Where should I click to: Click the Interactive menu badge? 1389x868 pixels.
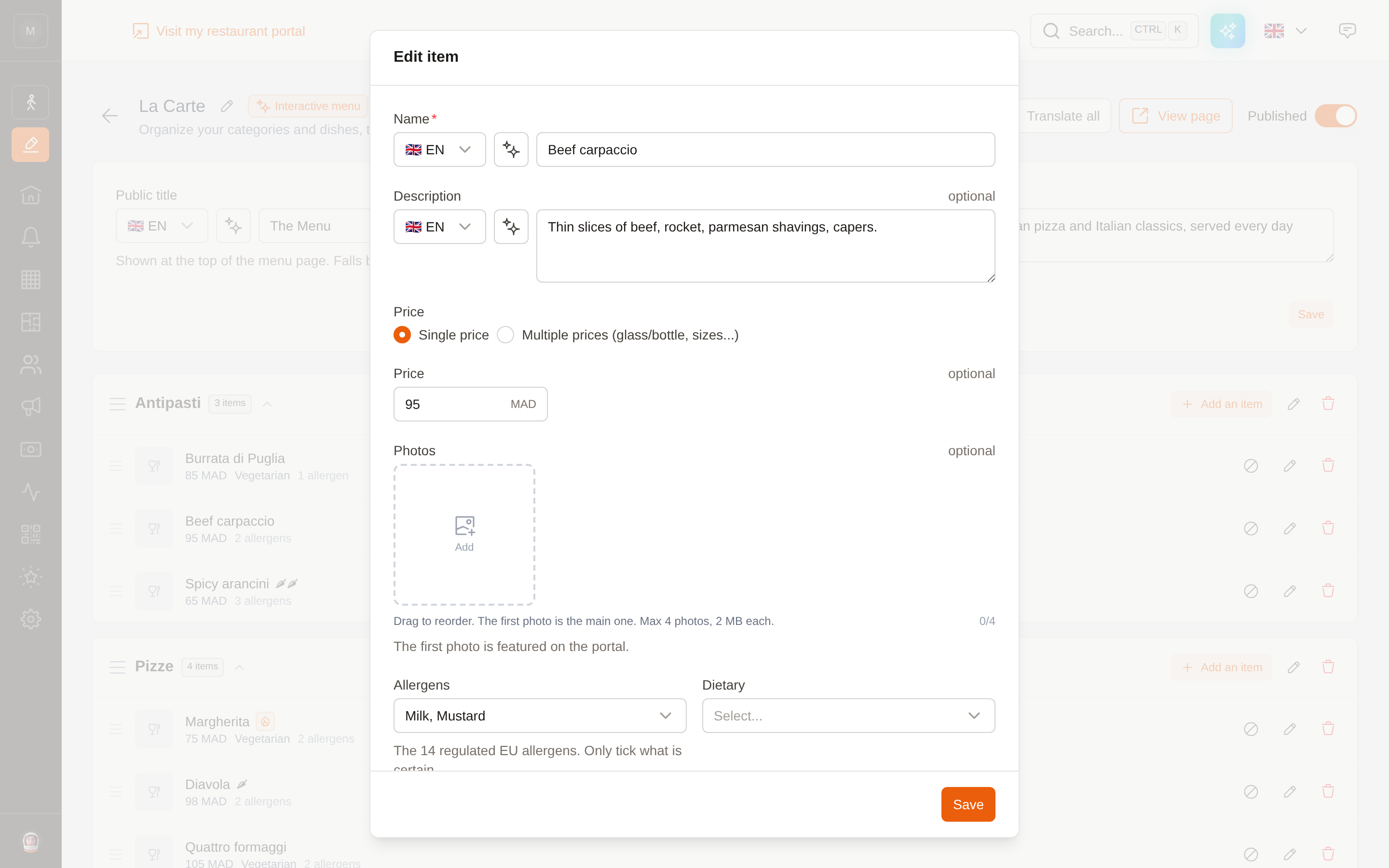pyautogui.click(x=308, y=106)
